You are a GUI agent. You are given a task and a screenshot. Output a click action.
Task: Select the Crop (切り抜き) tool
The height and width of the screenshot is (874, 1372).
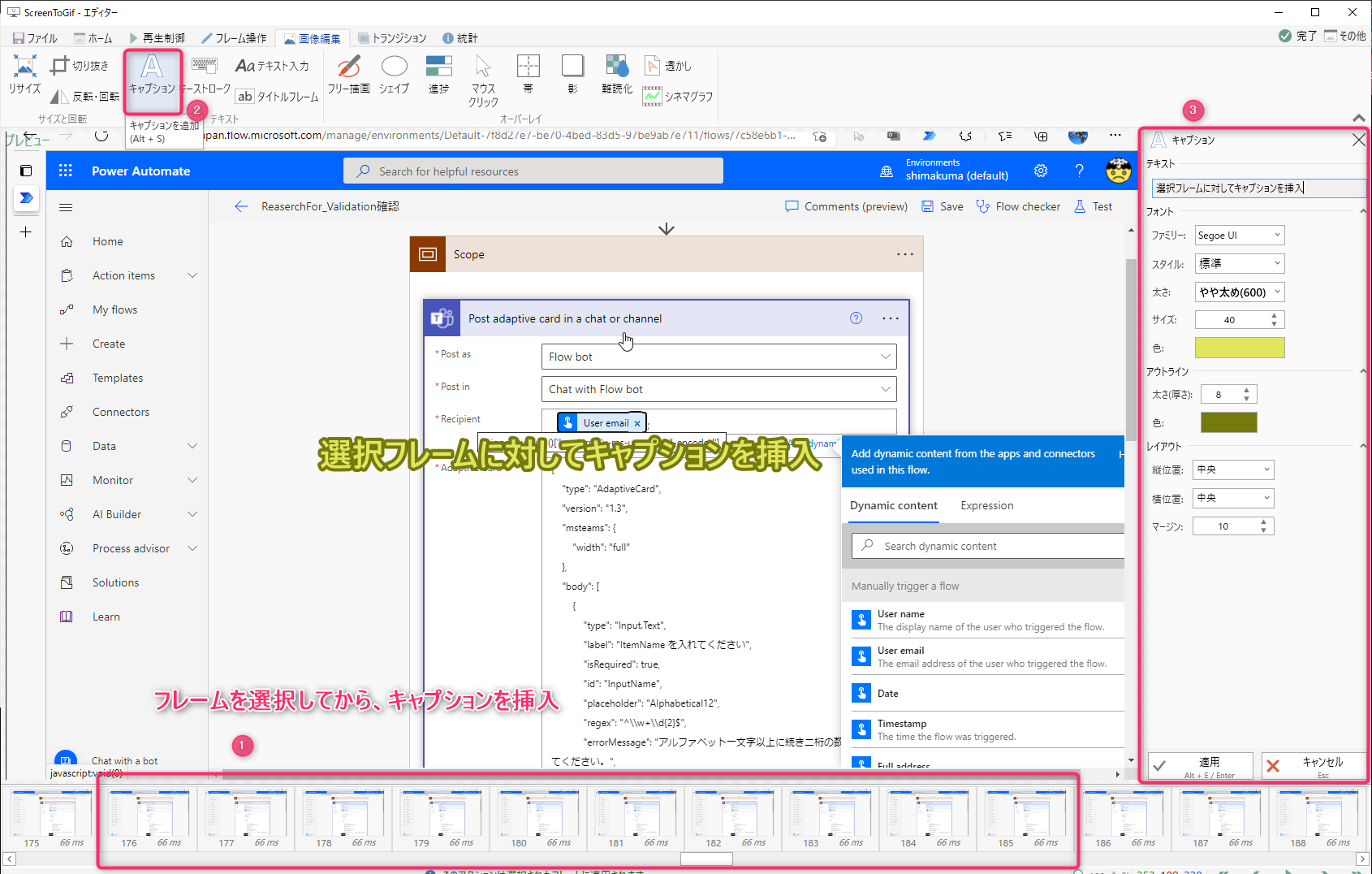coord(80,66)
